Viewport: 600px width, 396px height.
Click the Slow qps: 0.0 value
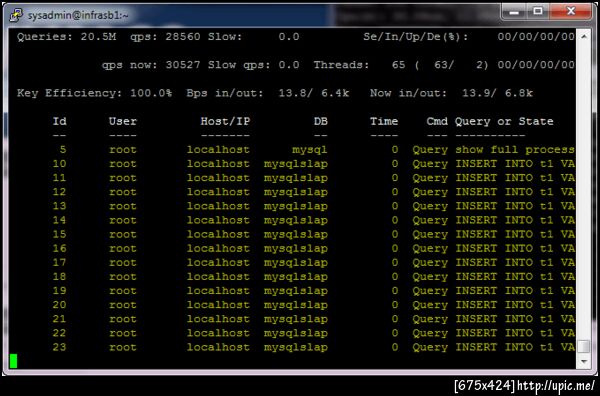(253, 65)
